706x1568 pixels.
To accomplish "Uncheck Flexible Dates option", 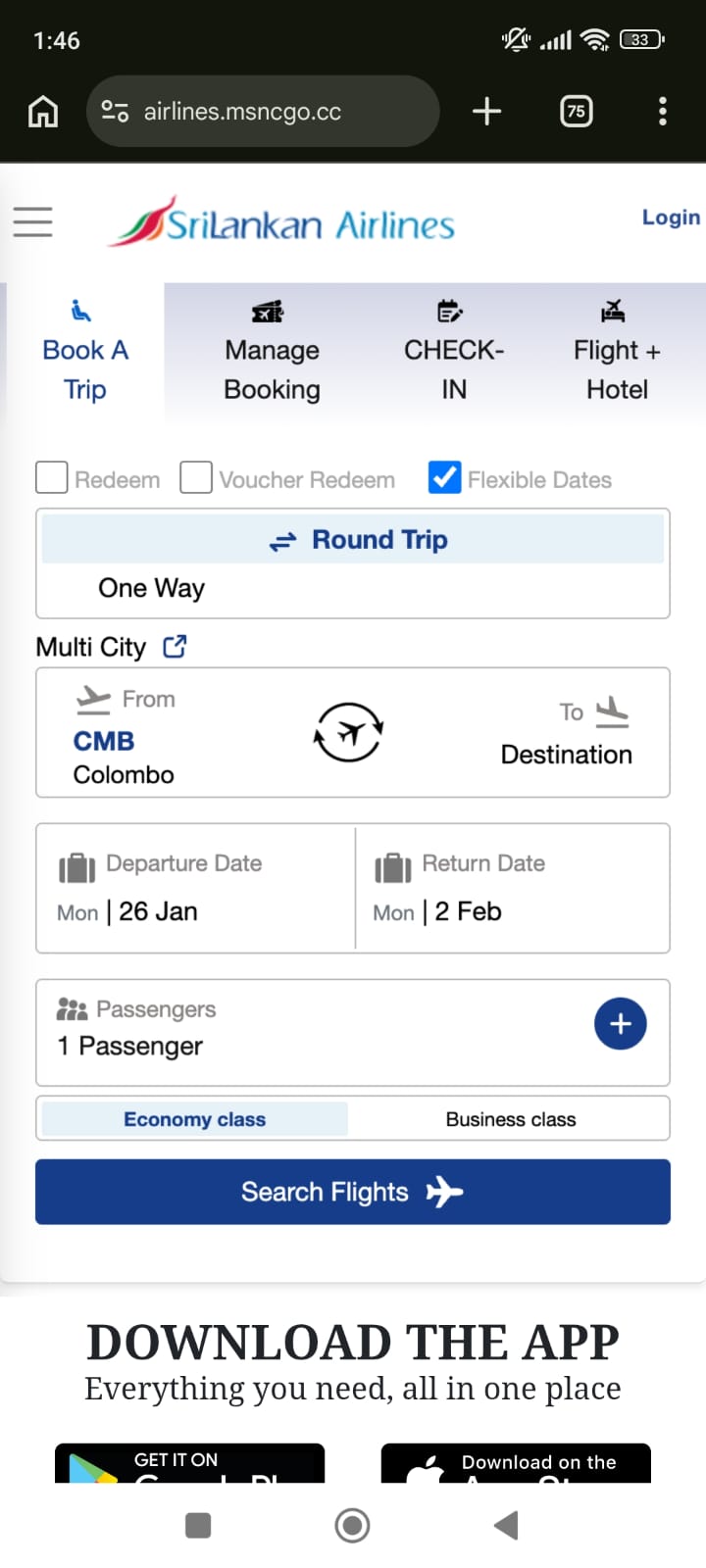I will pos(445,478).
